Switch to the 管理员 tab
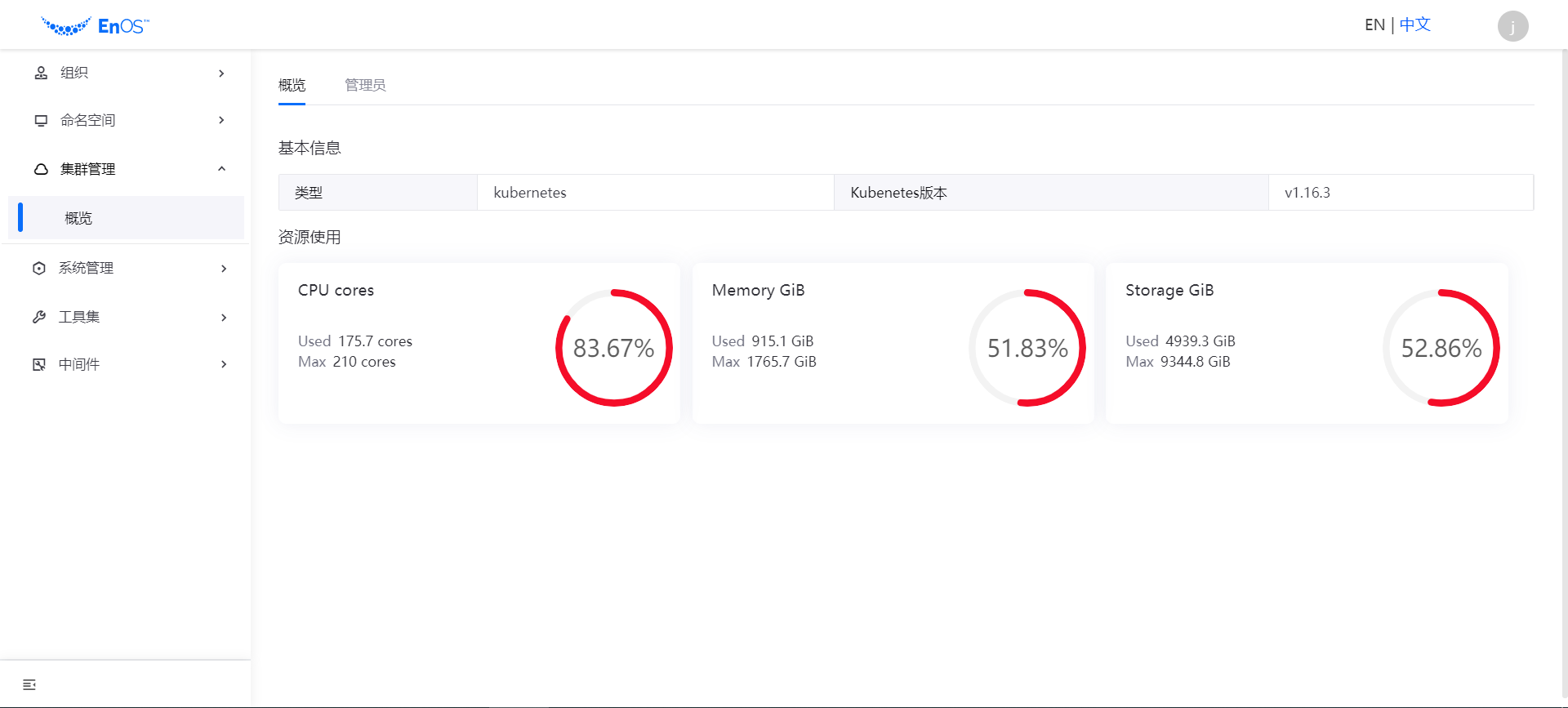Viewport: 1568px width, 708px height. pyautogui.click(x=365, y=85)
